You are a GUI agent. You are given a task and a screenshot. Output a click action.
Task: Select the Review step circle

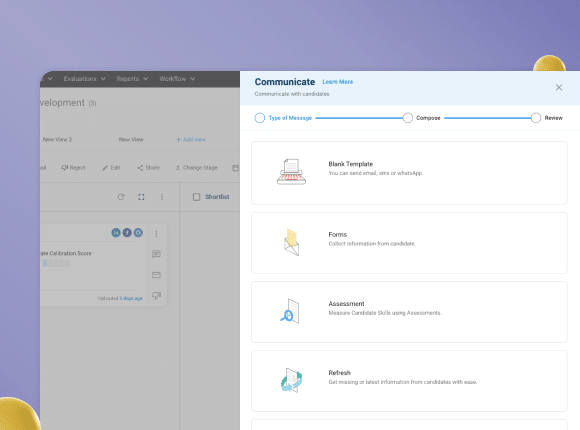(x=535, y=118)
